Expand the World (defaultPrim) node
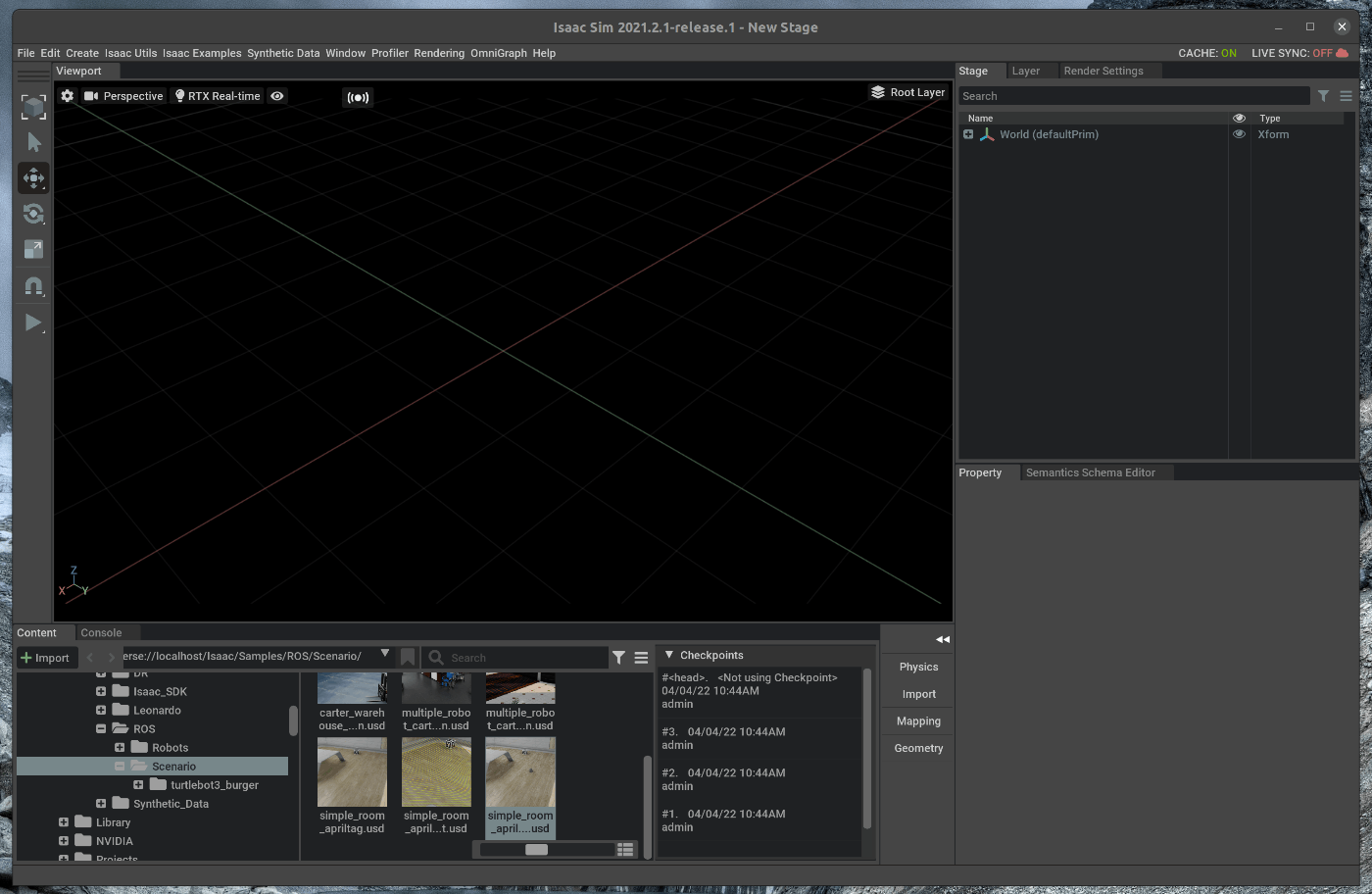Screen dimensions: 1372x894 (968, 134)
